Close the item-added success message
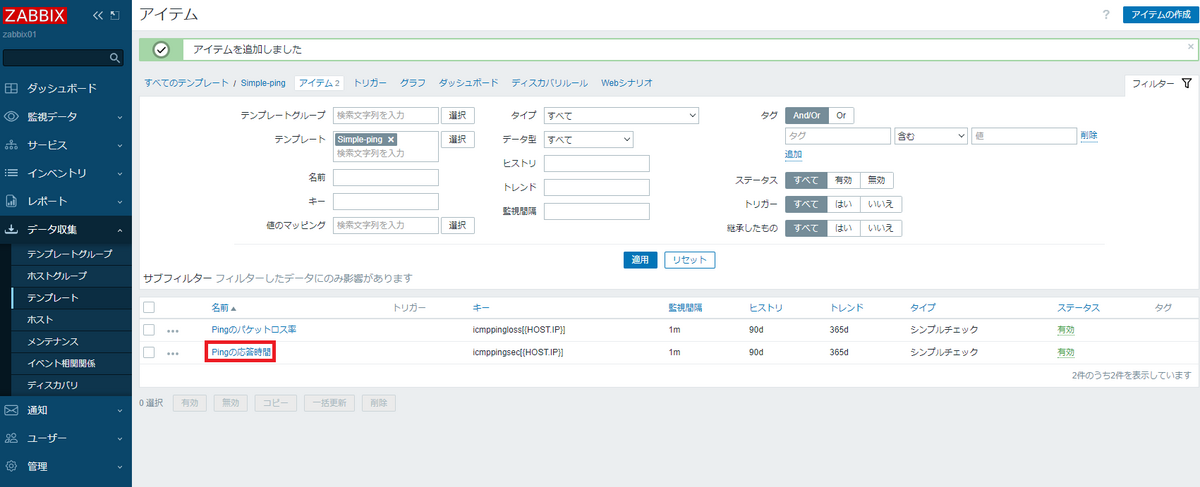The height and width of the screenshot is (487, 1200). tap(1190, 47)
